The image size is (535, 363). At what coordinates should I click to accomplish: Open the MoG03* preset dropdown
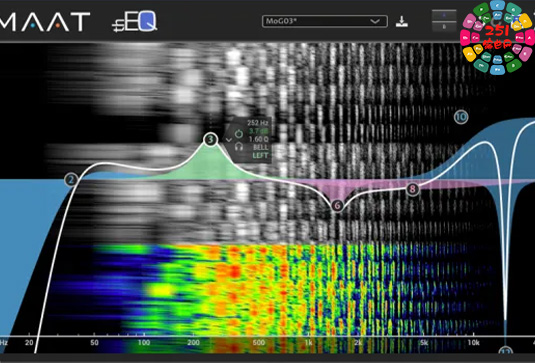[324, 21]
